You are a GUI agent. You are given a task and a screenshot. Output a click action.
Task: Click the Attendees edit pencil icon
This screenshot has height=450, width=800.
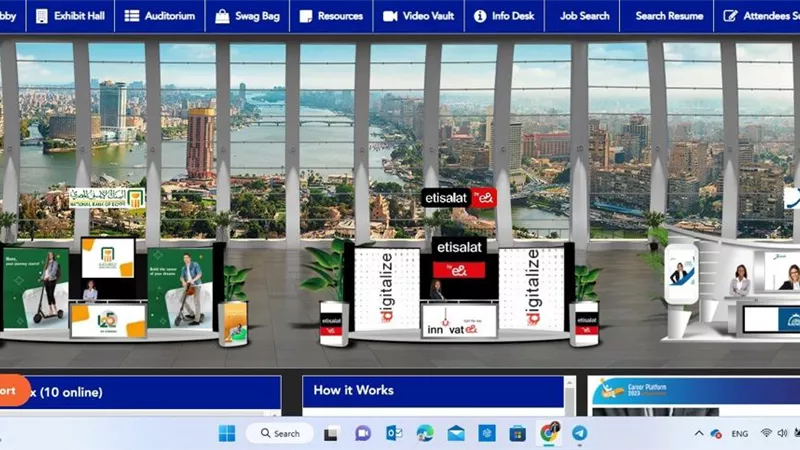click(730, 16)
